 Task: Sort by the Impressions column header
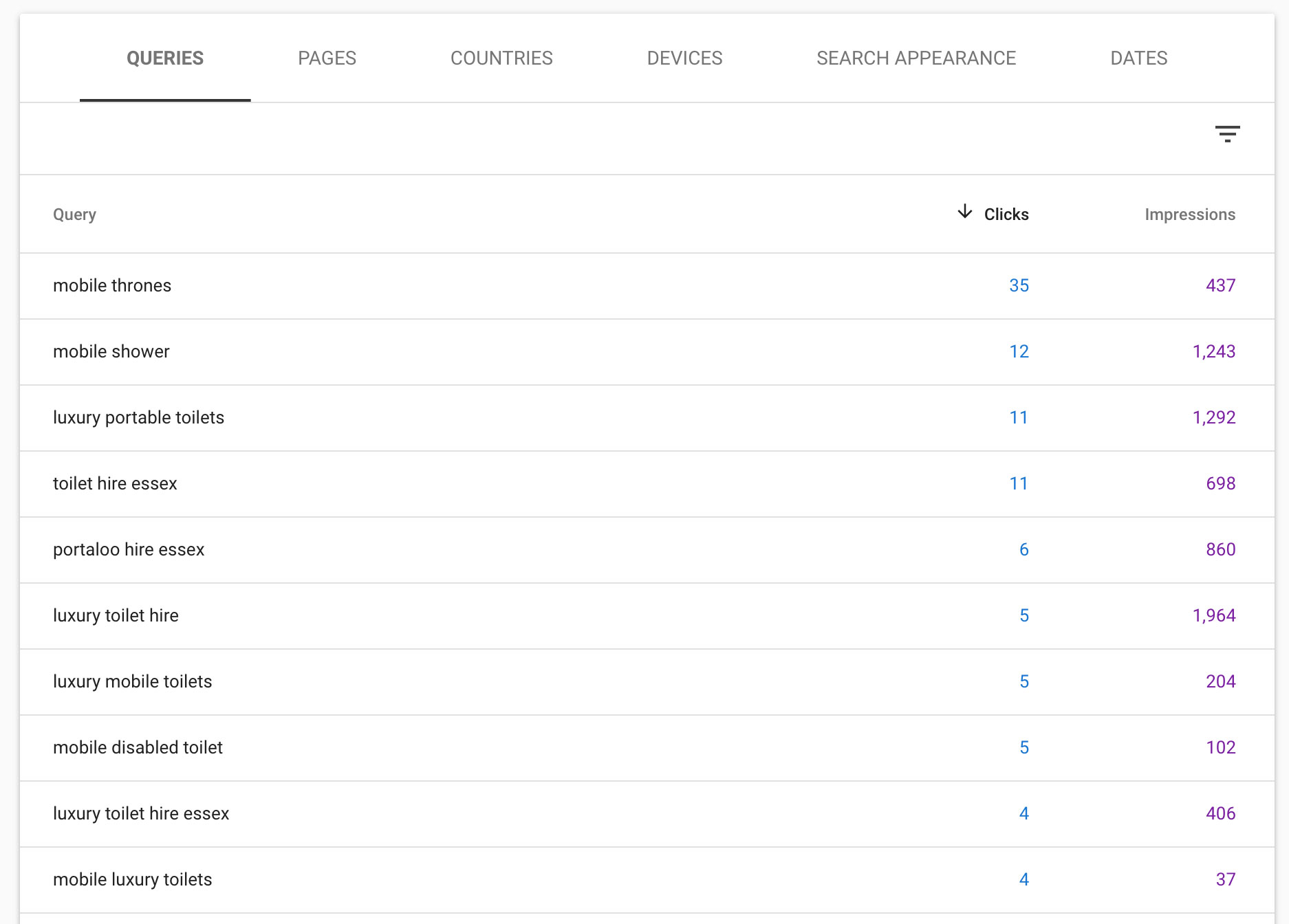[x=1190, y=214]
